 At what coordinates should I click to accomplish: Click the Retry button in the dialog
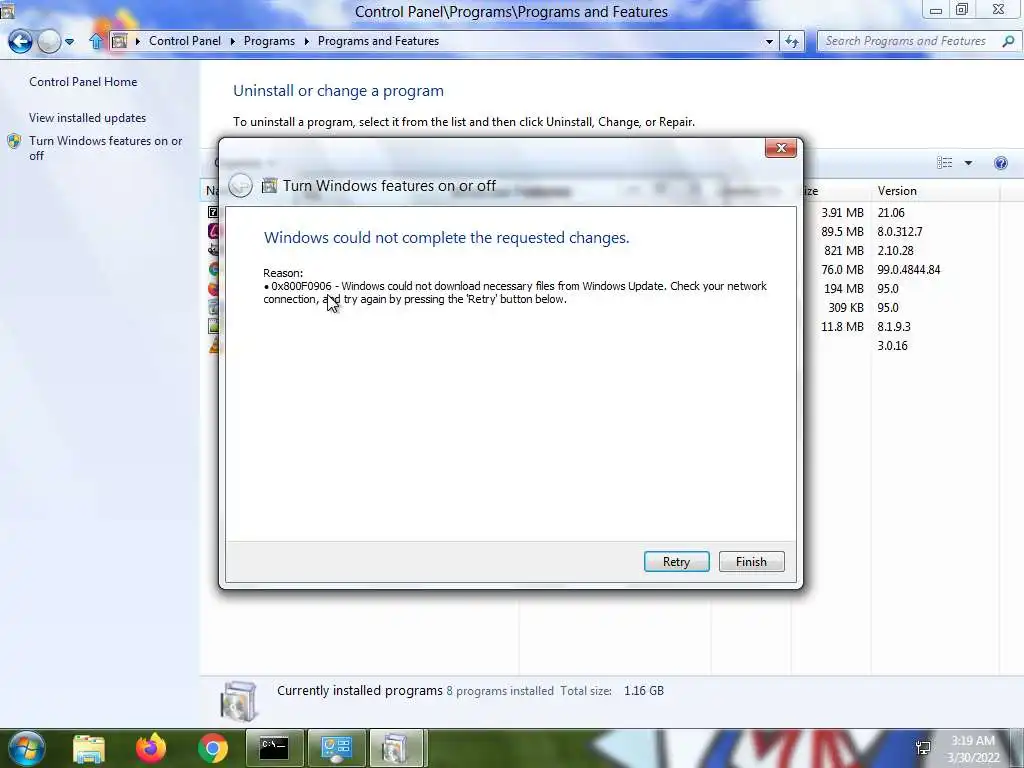[x=676, y=562]
